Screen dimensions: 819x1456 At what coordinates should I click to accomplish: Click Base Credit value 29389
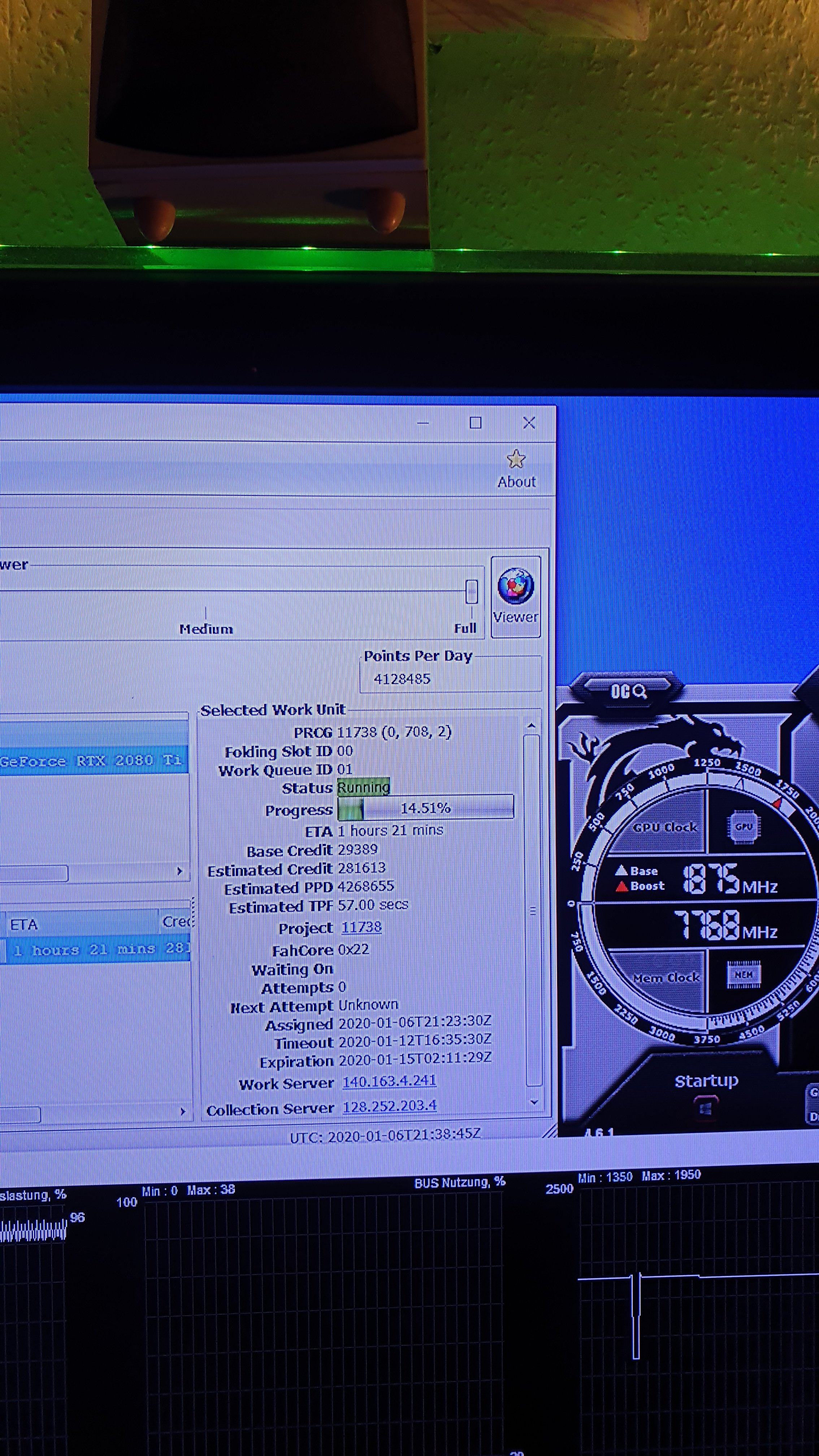pyautogui.click(x=357, y=850)
